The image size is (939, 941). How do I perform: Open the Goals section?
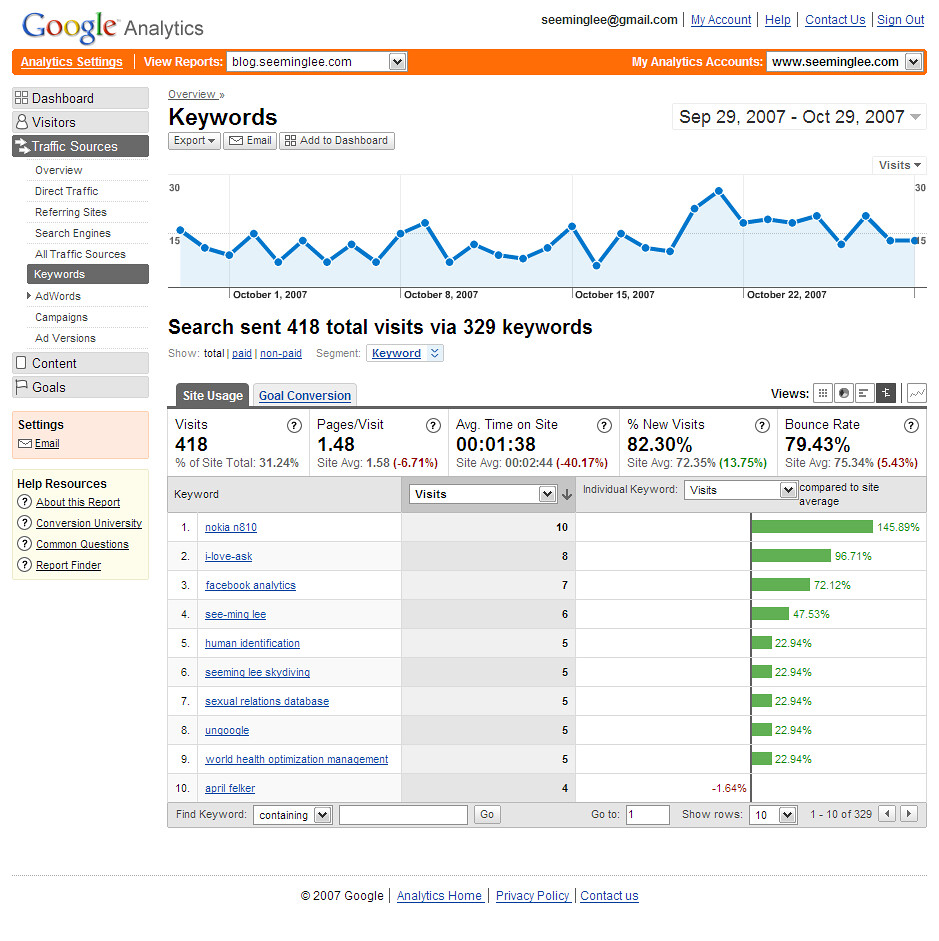click(x=80, y=387)
